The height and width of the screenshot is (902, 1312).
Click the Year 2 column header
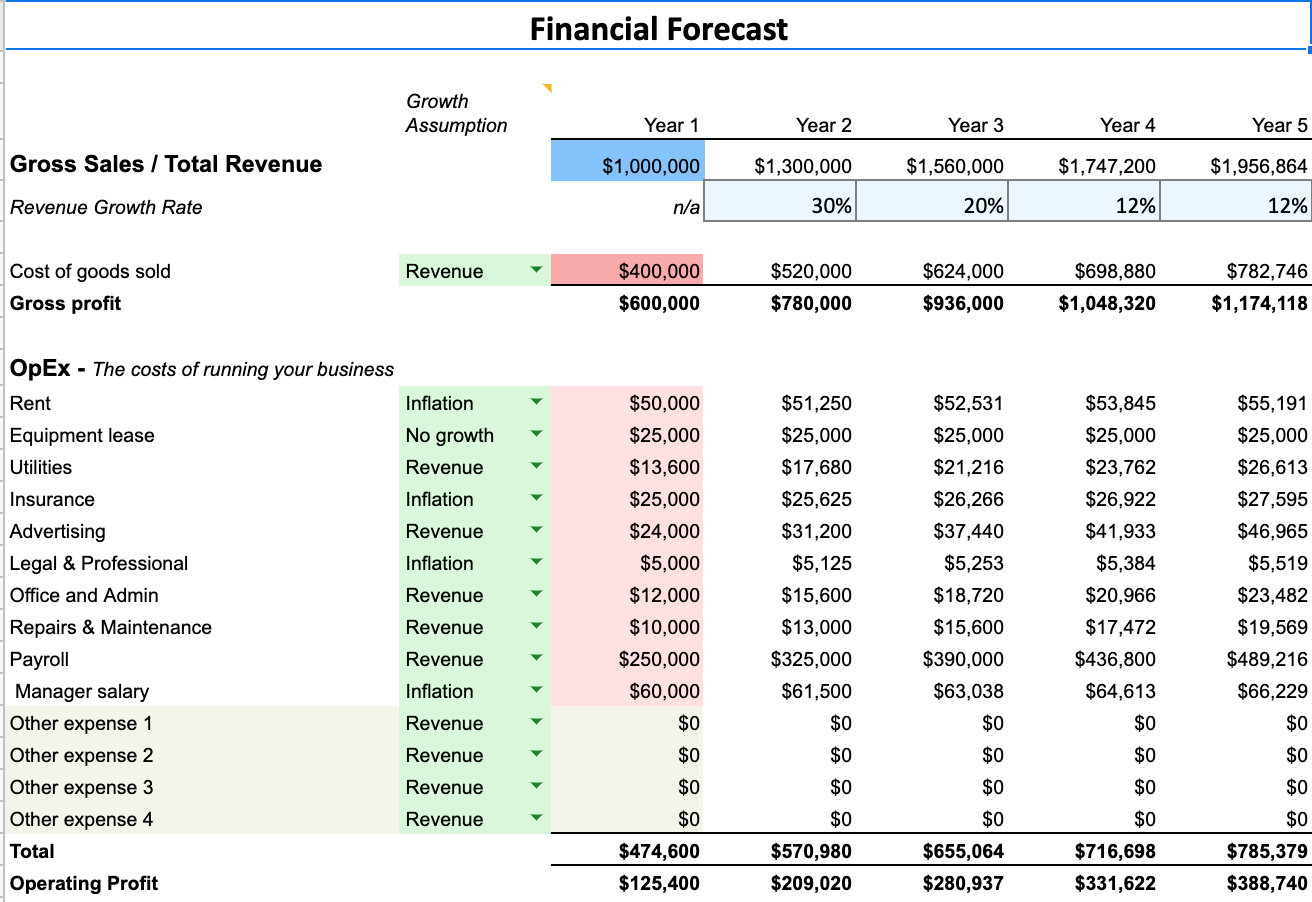click(824, 125)
